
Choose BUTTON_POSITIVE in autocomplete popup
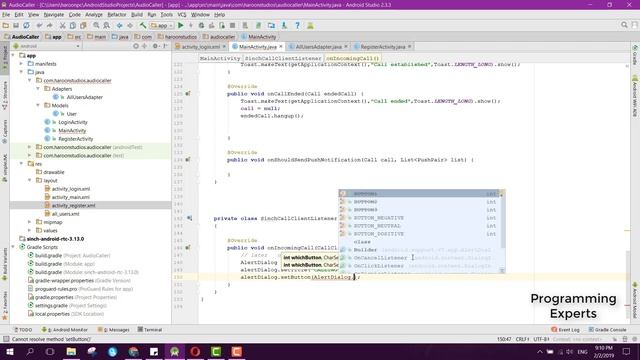click(422, 234)
